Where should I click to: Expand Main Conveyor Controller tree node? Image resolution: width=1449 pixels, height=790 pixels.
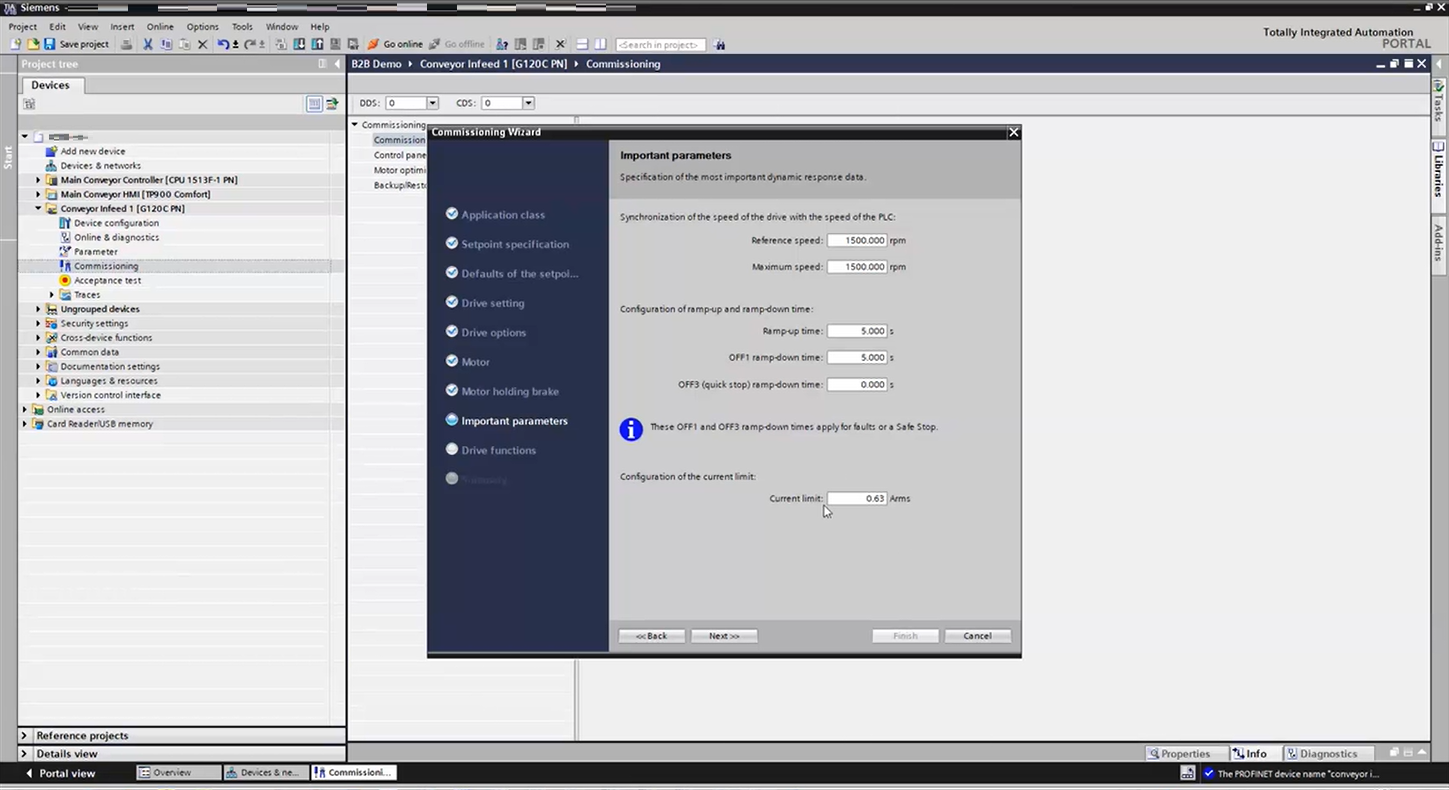coord(39,180)
